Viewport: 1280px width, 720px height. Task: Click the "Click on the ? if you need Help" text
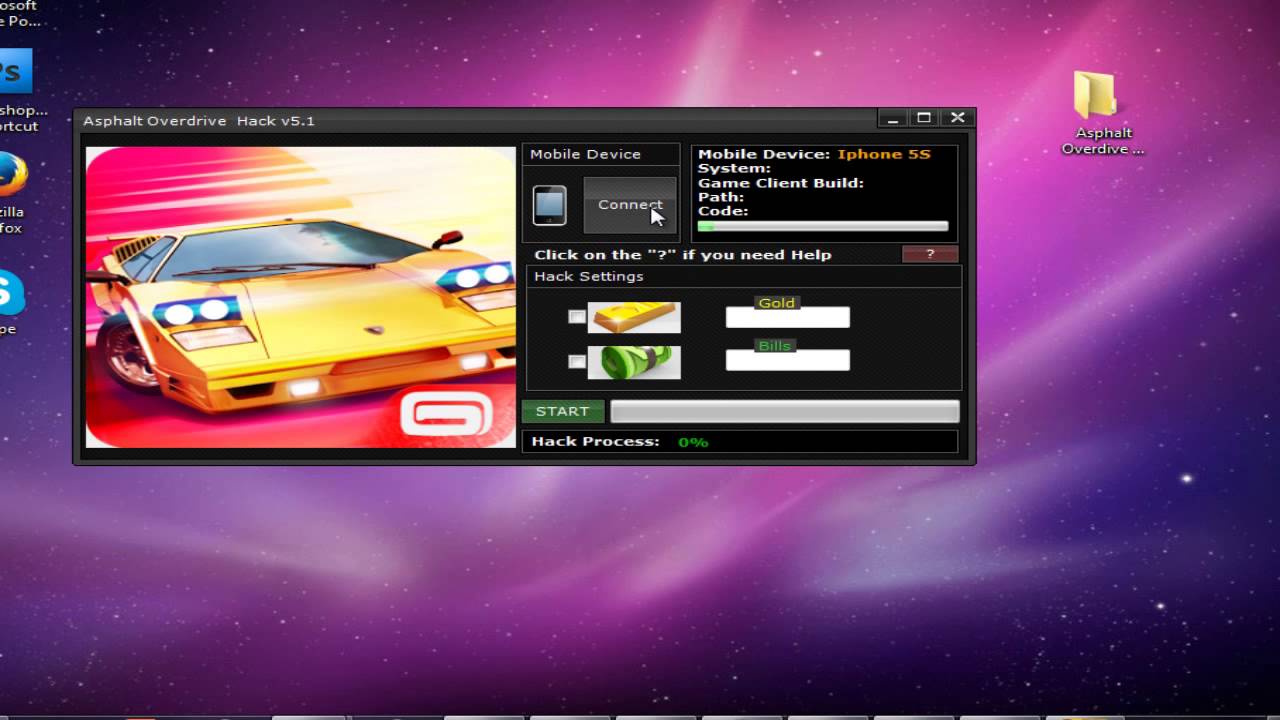click(x=683, y=255)
